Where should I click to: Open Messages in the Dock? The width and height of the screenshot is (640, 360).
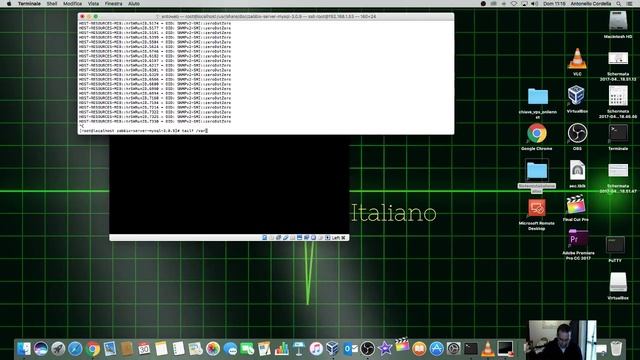pos(230,349)
